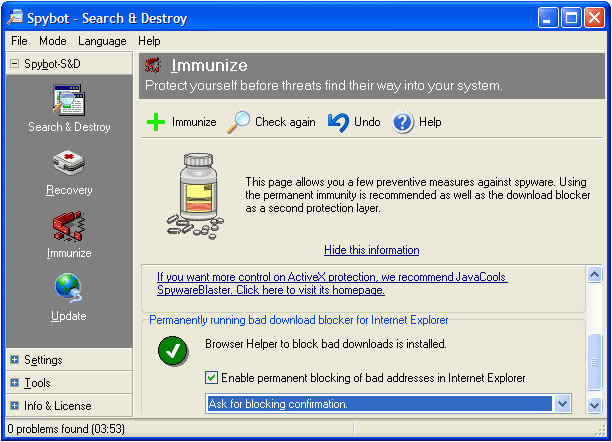Click the '0 problems found (03:53)' status text
This screenshot has height=442, width=612.
point(66,429)
